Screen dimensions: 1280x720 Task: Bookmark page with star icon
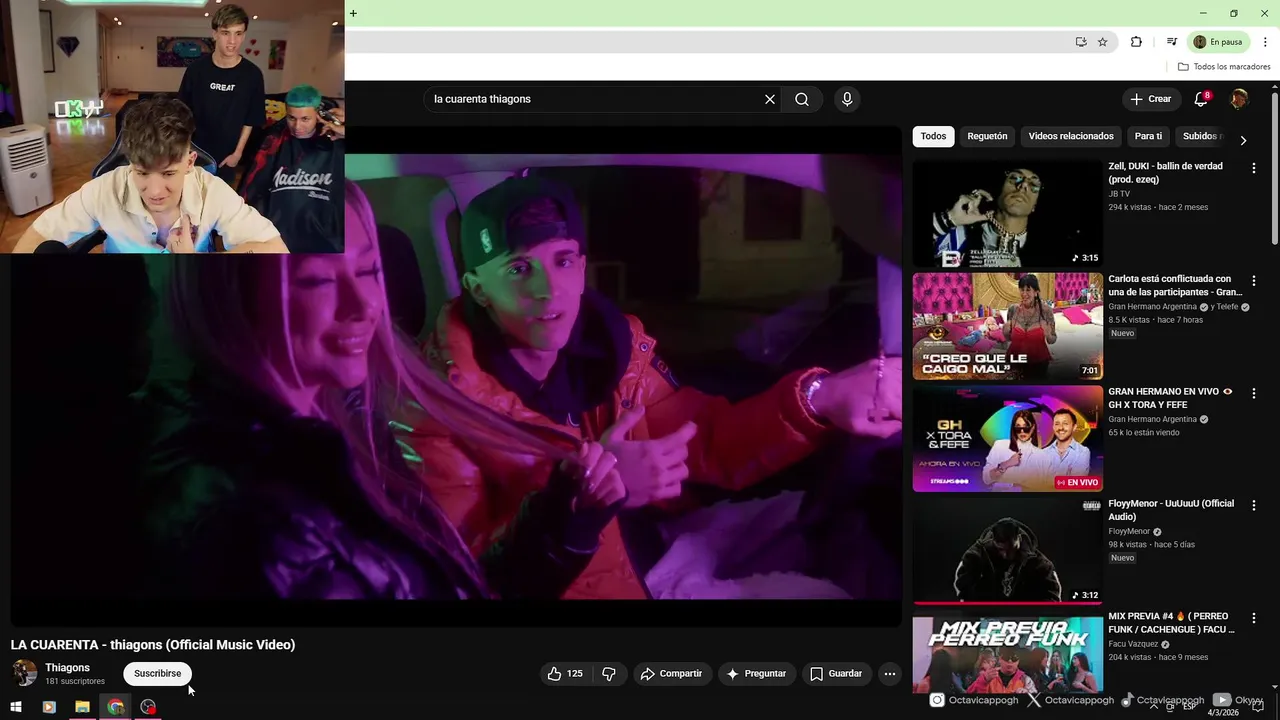pos(1102,42)
